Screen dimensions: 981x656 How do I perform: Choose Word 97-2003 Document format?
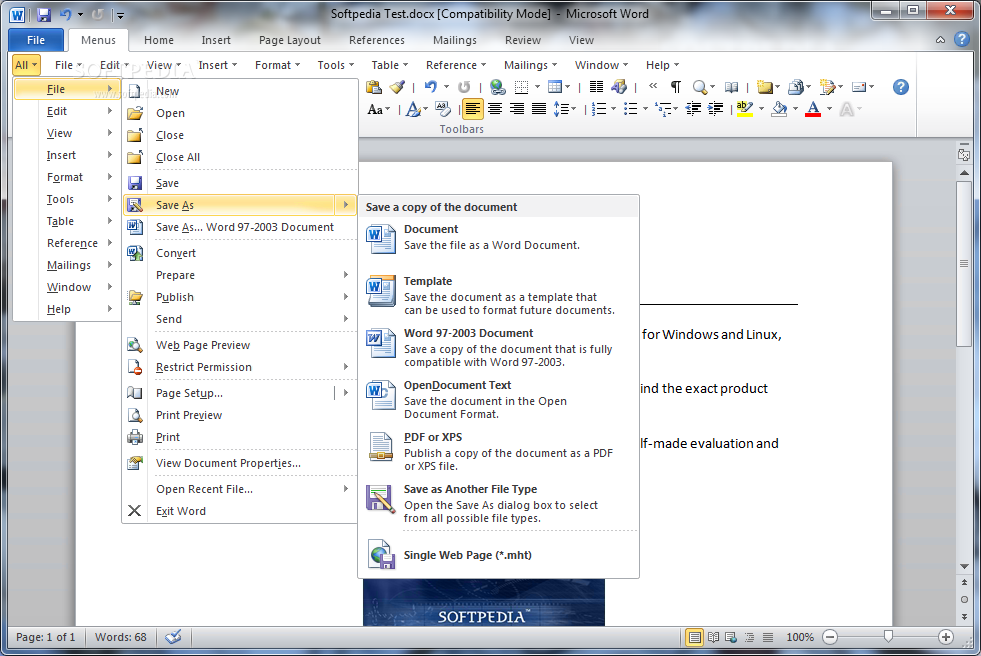coord(499,347)
